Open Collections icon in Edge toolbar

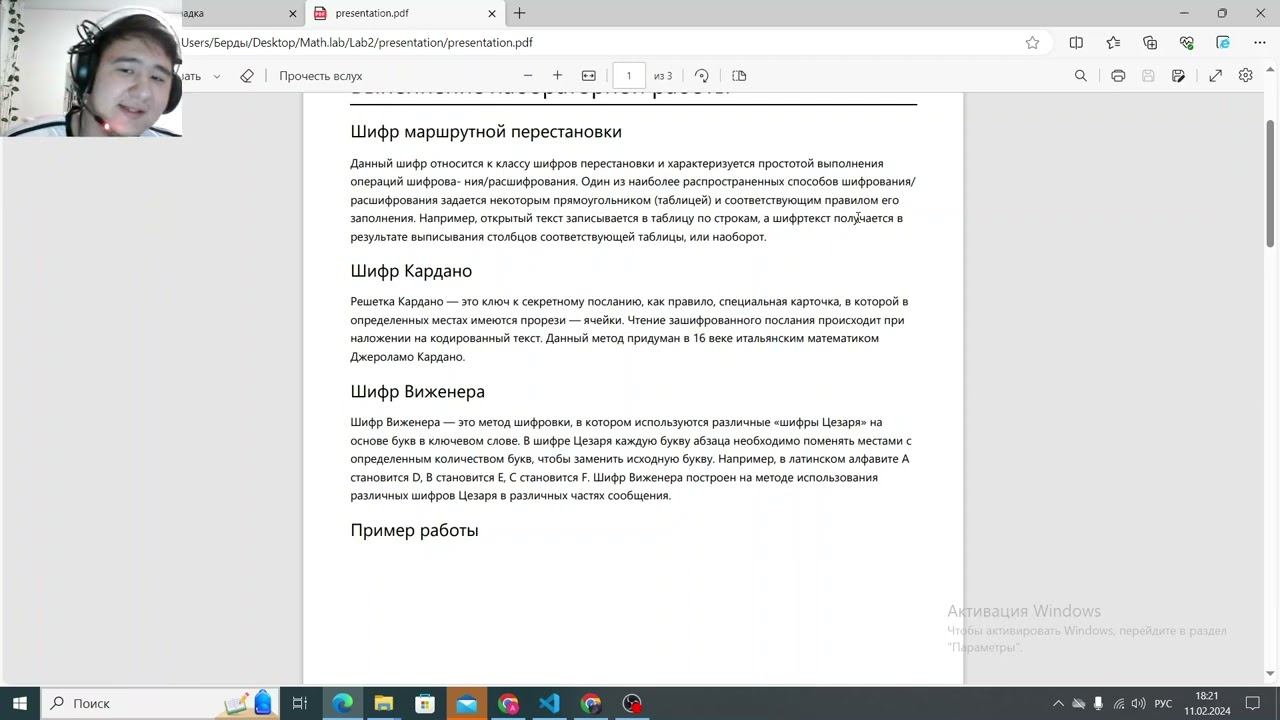1150,43
